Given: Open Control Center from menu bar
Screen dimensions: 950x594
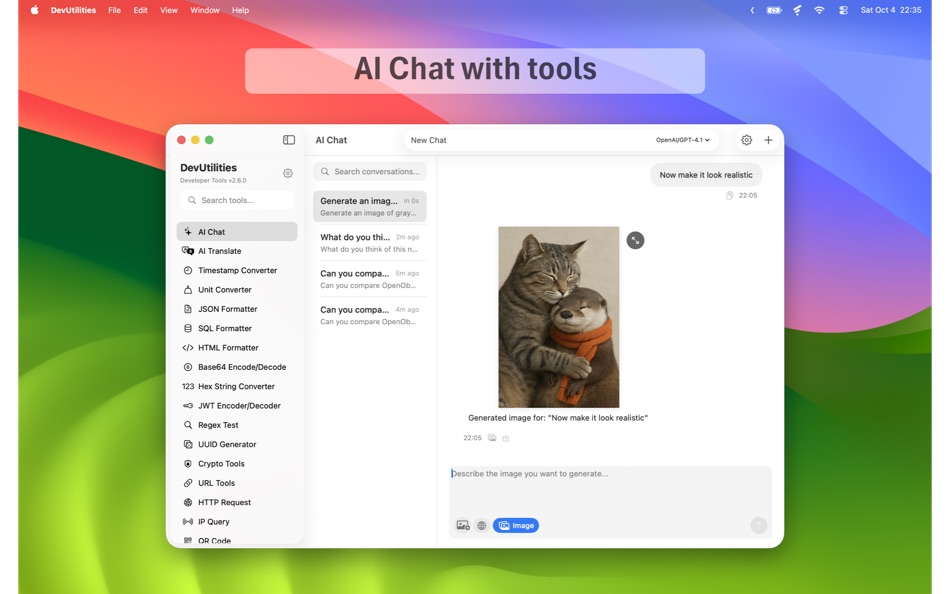Looking at the screenshot, I should (843, 10).
